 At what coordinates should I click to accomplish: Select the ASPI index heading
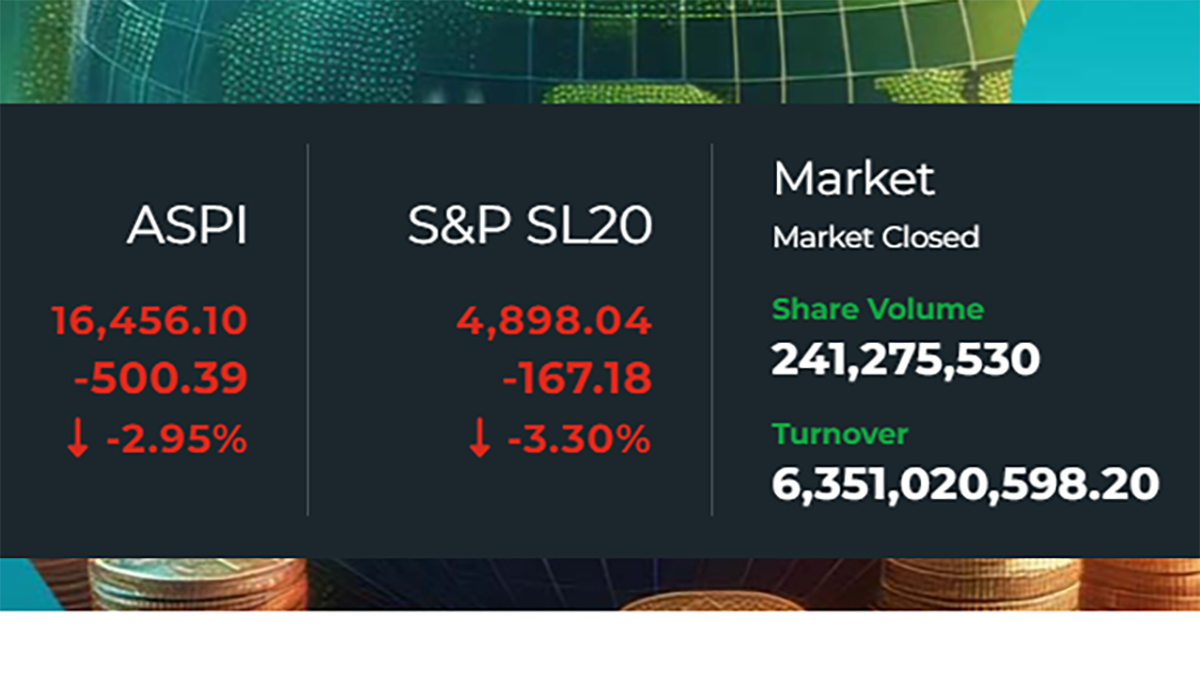pyautogui.click(x=187, y=228)
